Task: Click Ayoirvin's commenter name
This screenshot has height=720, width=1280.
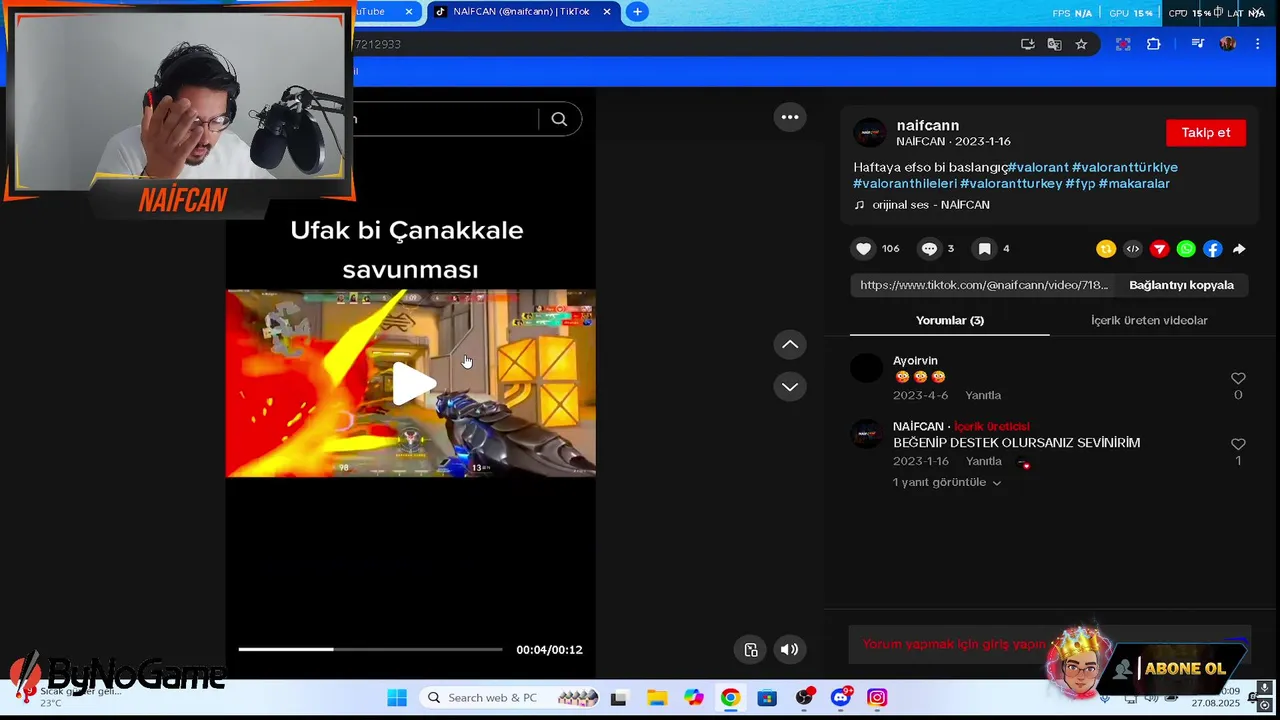Action: (x=915, y=361)
